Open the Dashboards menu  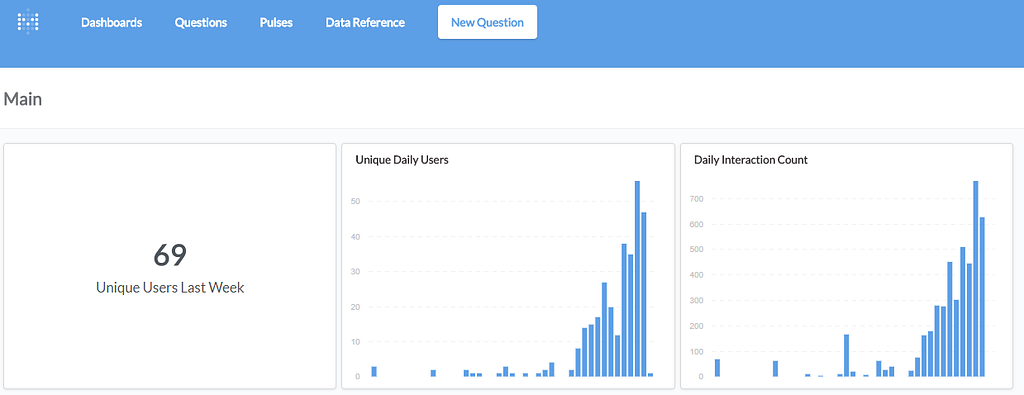pyautogui.click(x=112, y=22)
